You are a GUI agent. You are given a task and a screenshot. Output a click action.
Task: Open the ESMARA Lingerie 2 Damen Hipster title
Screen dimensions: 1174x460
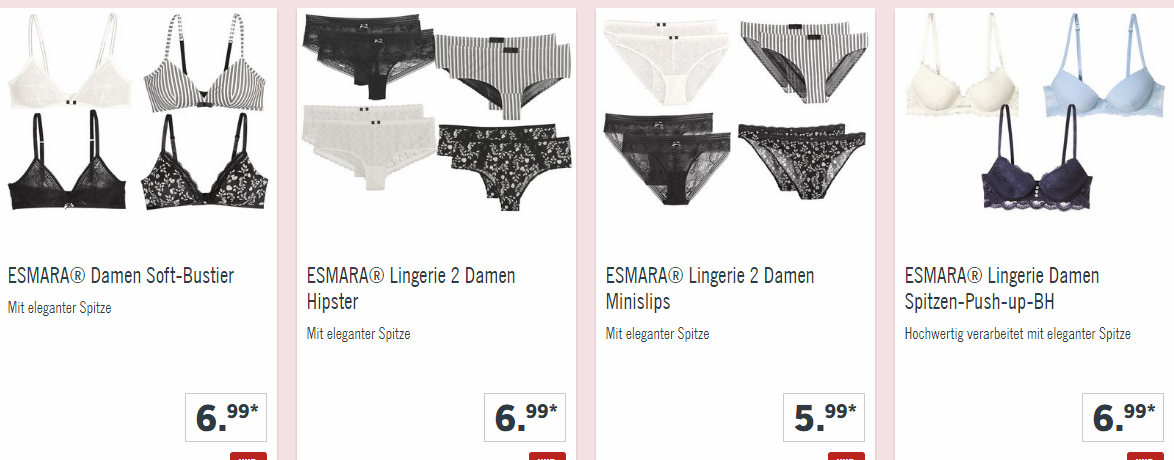411,288
